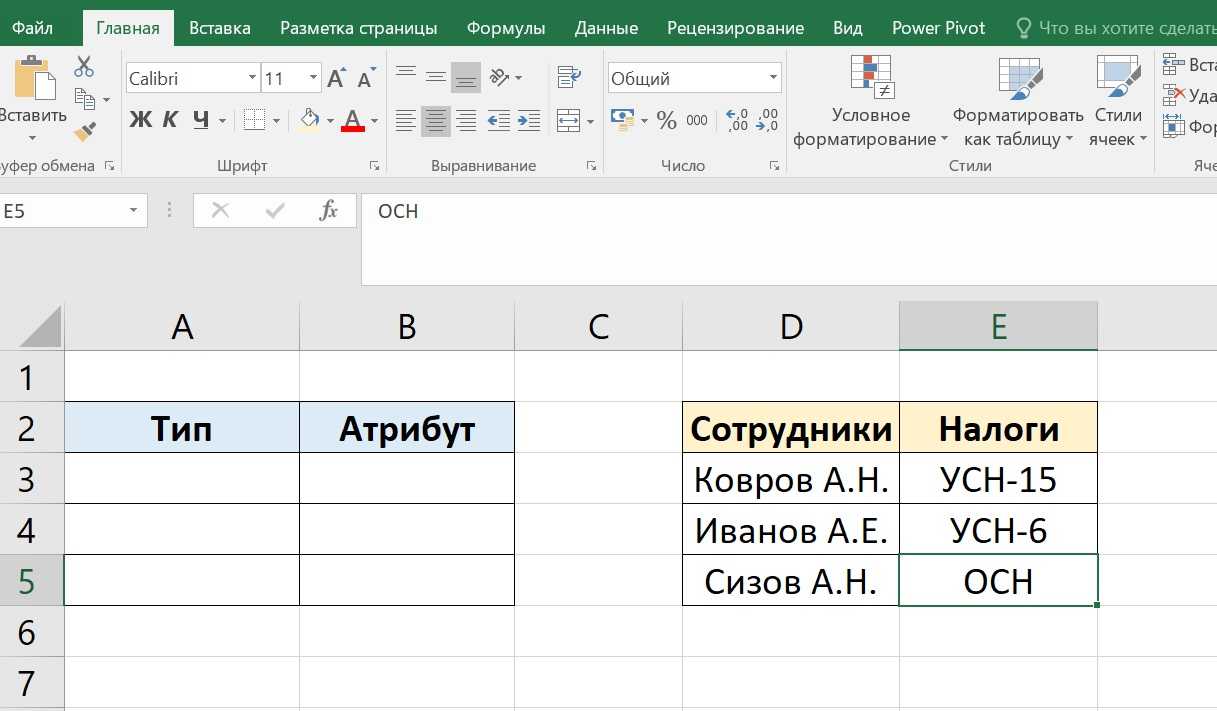Apply cell borders with the borders icon
Screen dimensions: 1217x711
pos(254,121)
